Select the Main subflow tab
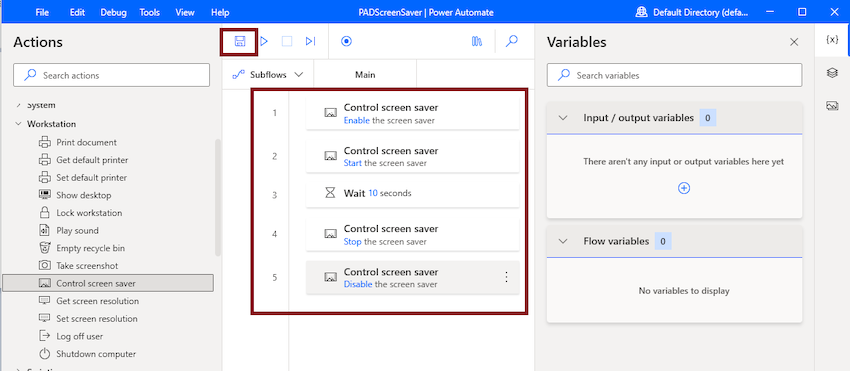850x371 pixels. 365,75
